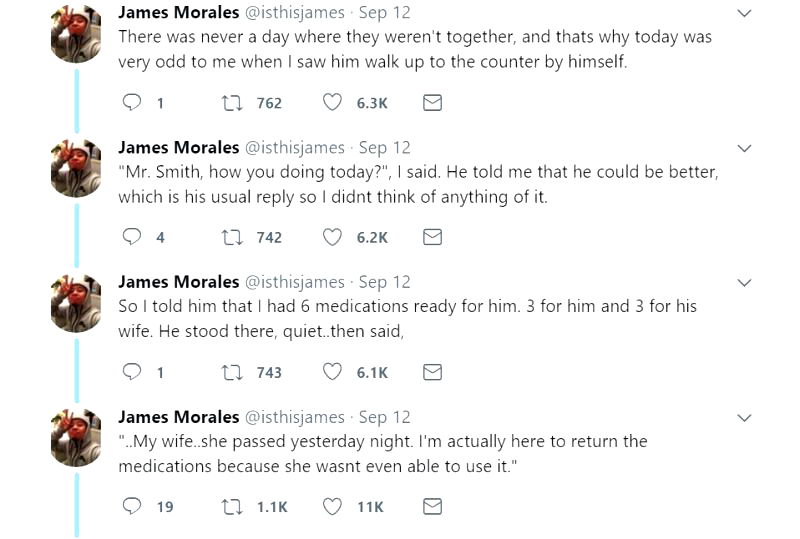
Task: Reply to the tweet with 19 replies
Action: (x=131, y=507)
